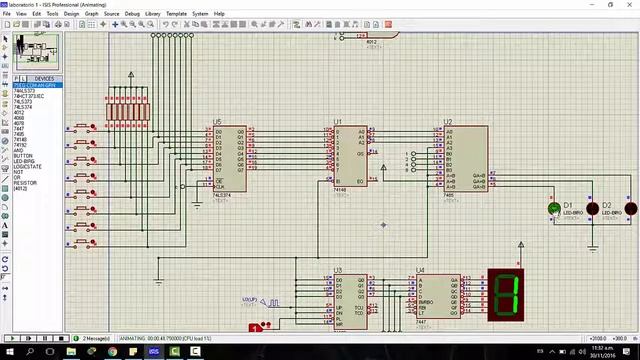This screenshot has height=360, width=640.
Task: Select the Text tool marked A
Action: pyautogui.click(x=5, y=225)
